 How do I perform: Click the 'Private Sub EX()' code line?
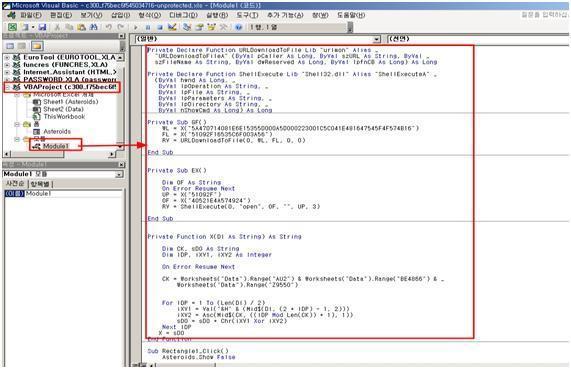[x=177, y=170]
